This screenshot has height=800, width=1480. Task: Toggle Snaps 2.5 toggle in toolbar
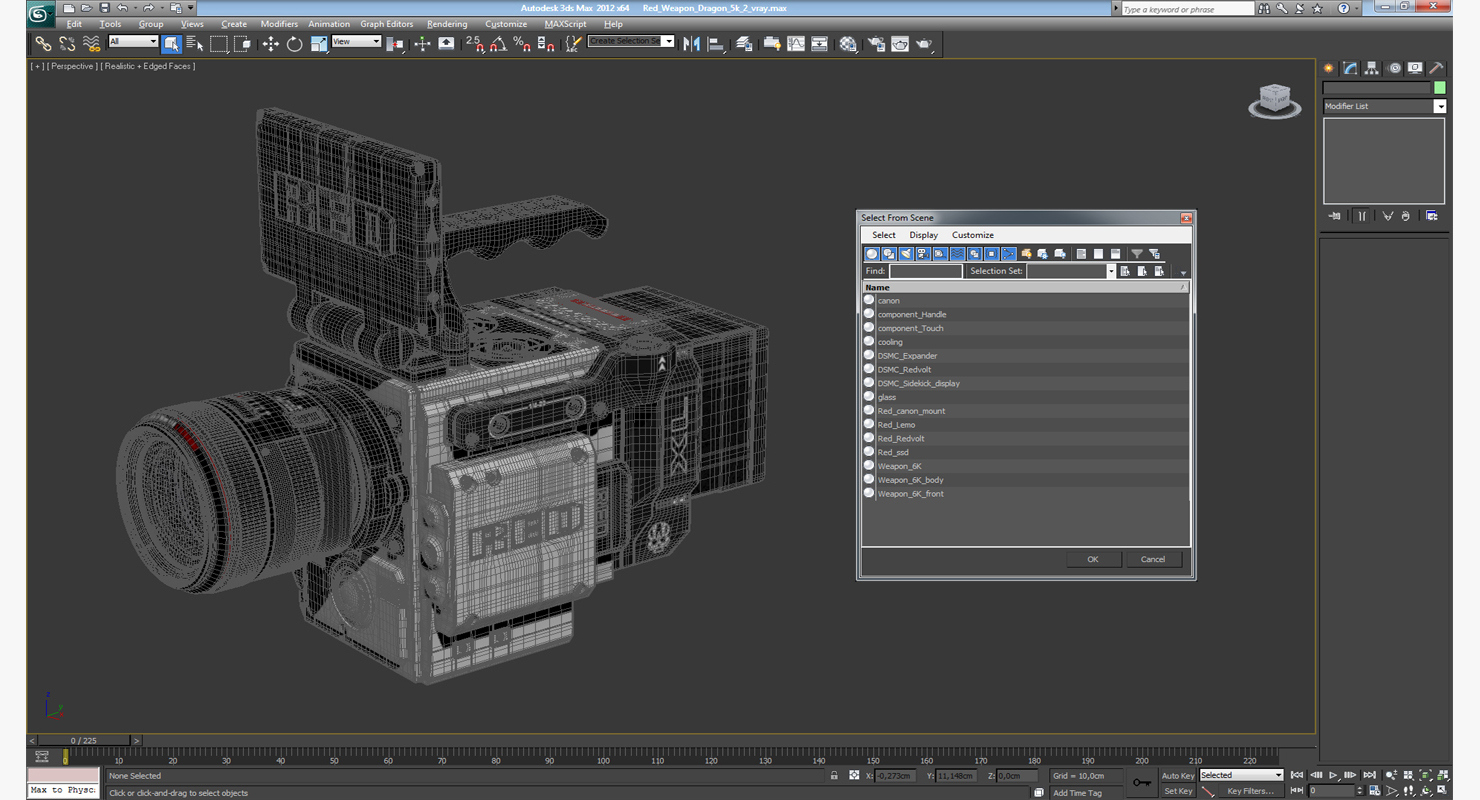[474, 44]
